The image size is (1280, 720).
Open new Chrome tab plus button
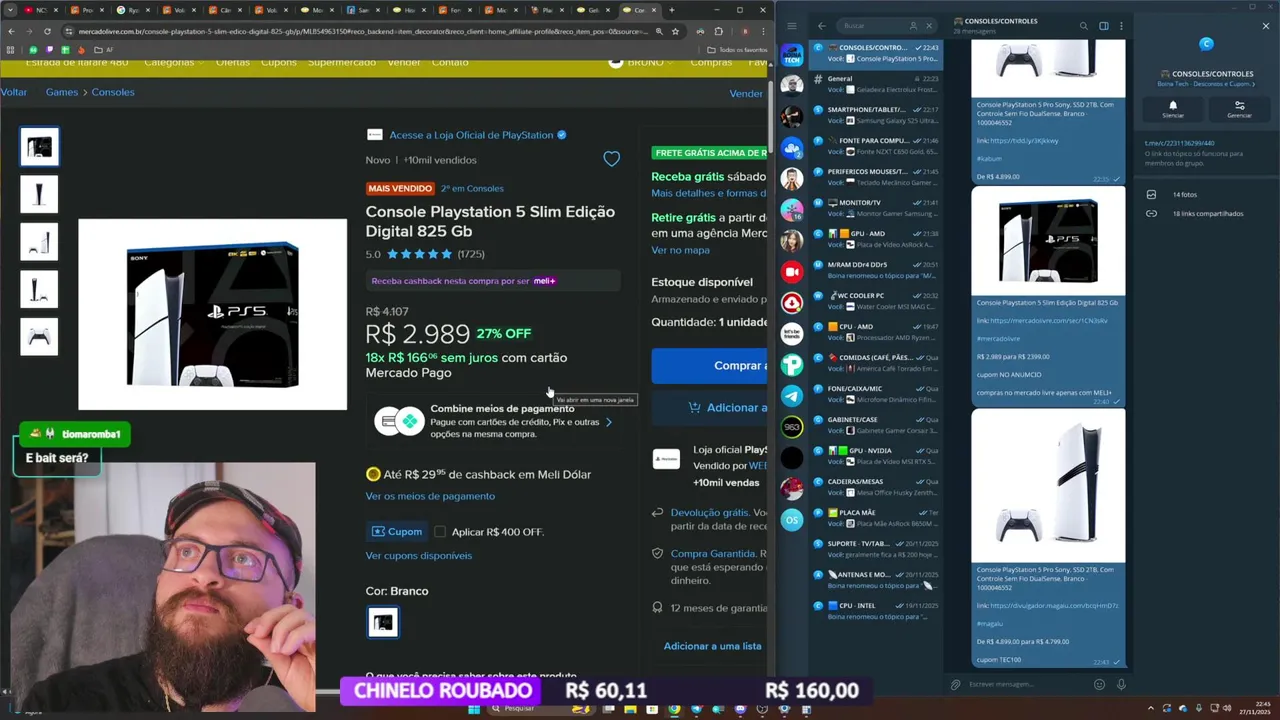click(671, 10)
